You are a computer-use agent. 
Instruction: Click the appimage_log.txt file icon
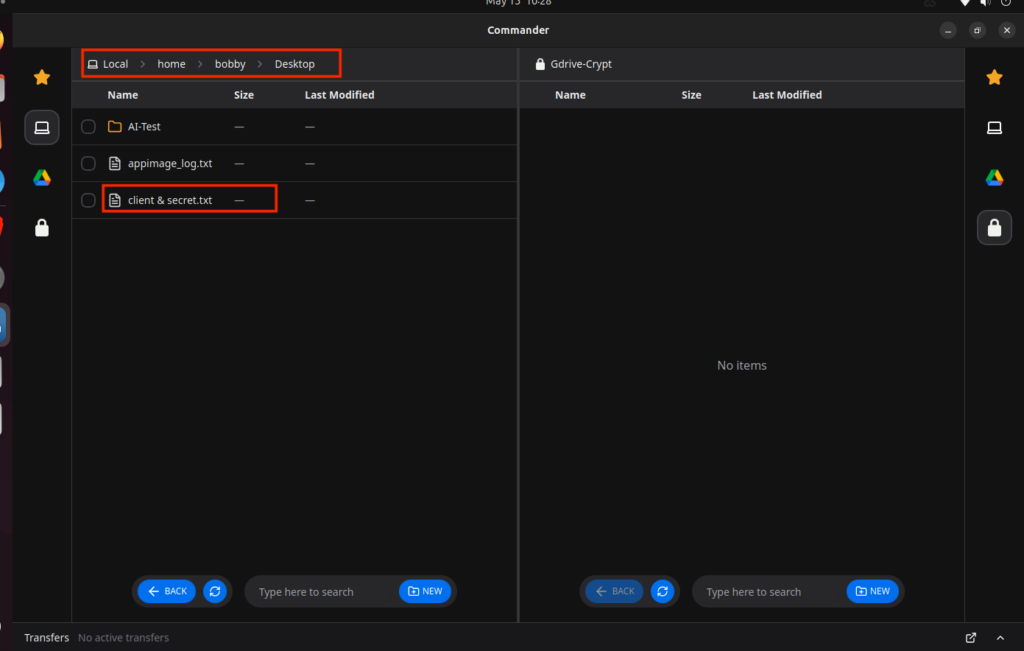114,163
